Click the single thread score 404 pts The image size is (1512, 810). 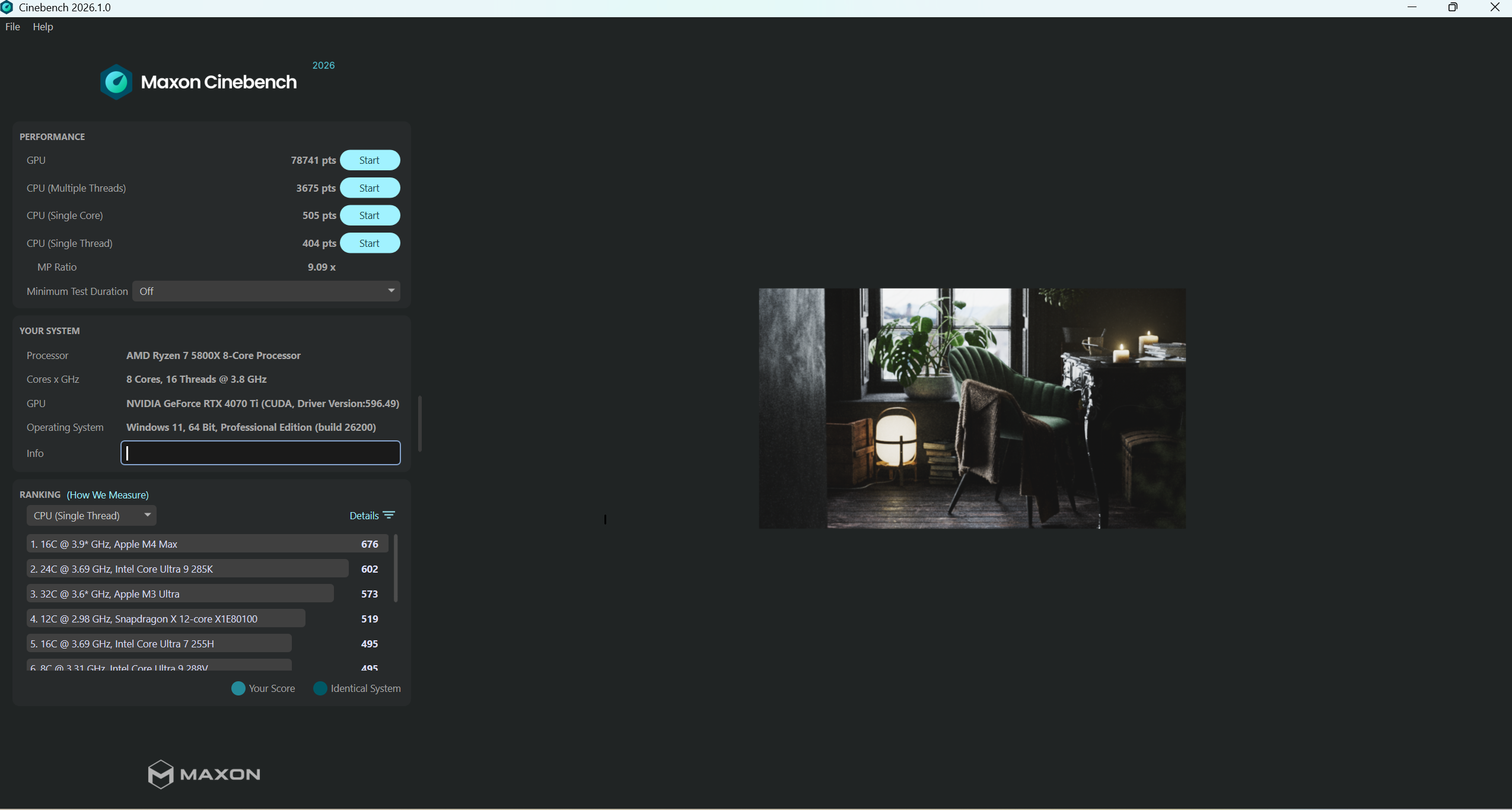[319, 243]
